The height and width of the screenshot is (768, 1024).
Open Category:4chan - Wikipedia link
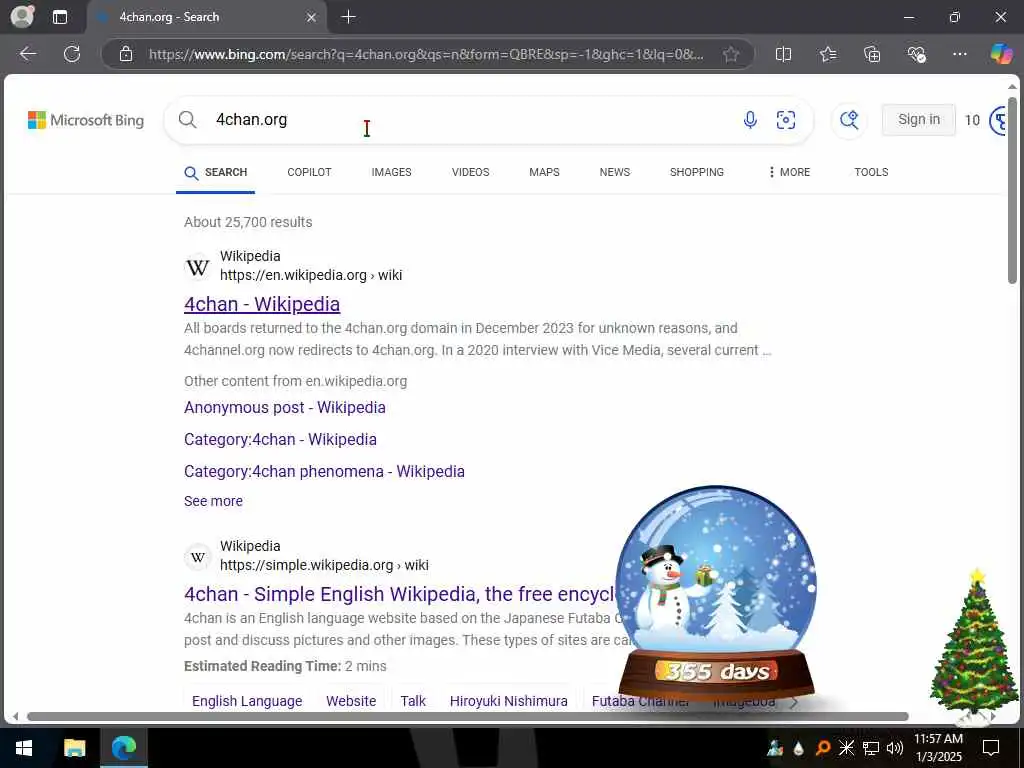pos(280,440)
